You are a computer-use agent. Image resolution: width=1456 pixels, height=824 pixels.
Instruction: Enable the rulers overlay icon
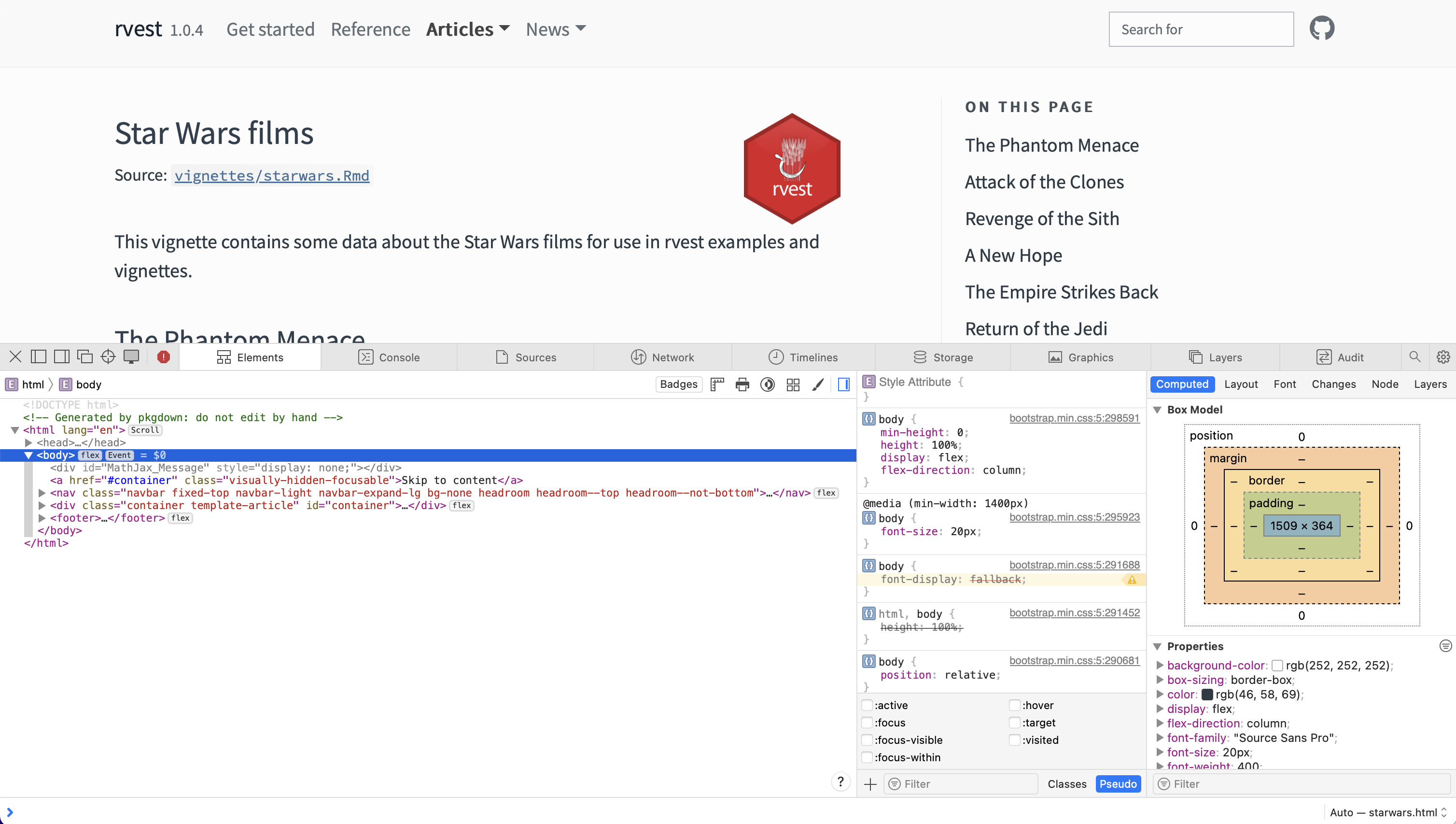pyautogui.click(x=717, y=384)
